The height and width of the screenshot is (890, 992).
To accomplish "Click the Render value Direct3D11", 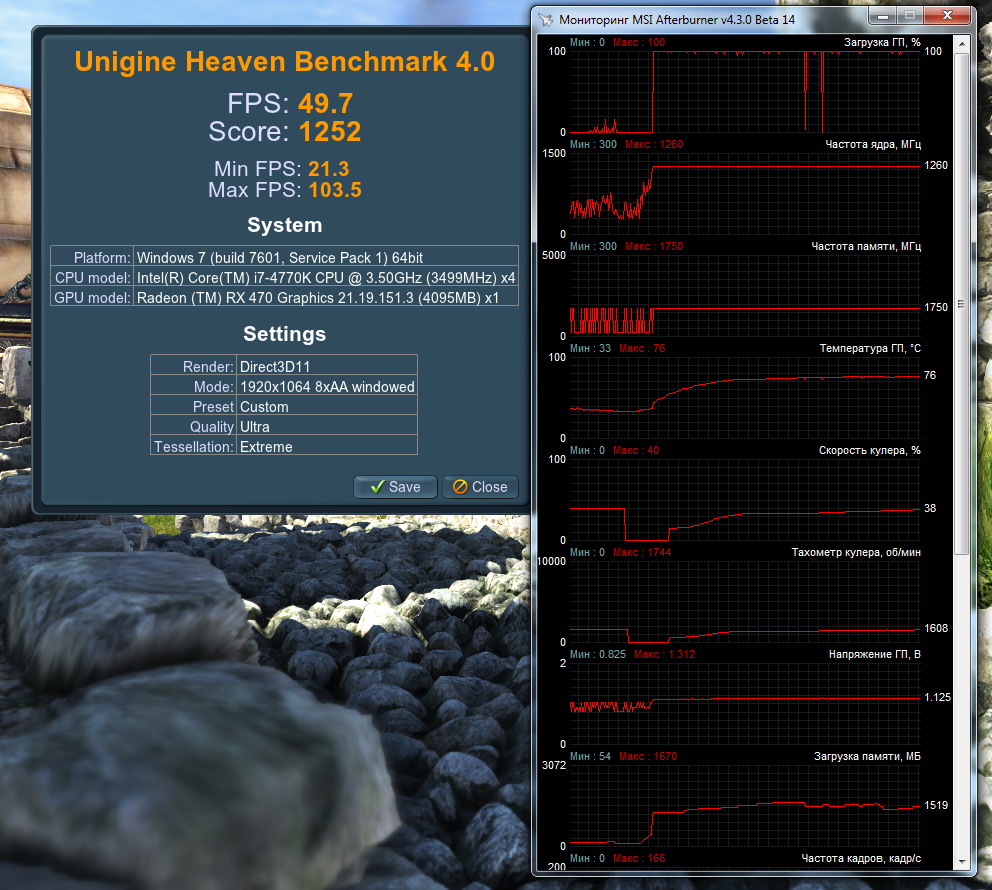I will point(275,367).
